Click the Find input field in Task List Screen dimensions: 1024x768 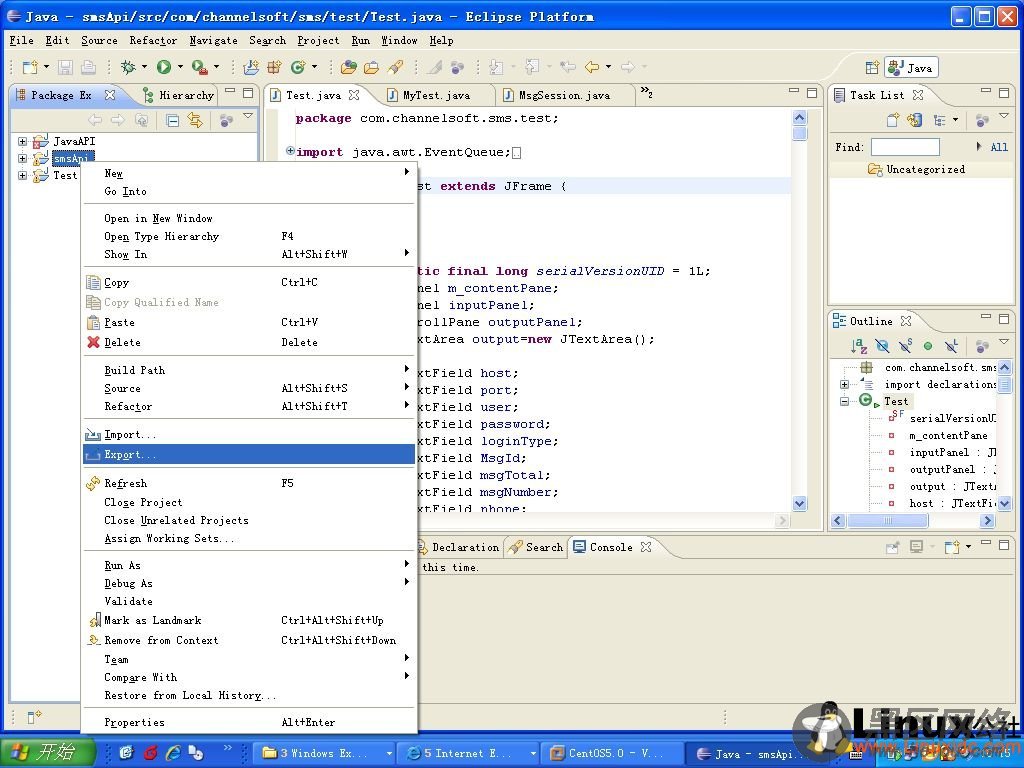pos(905,147)
